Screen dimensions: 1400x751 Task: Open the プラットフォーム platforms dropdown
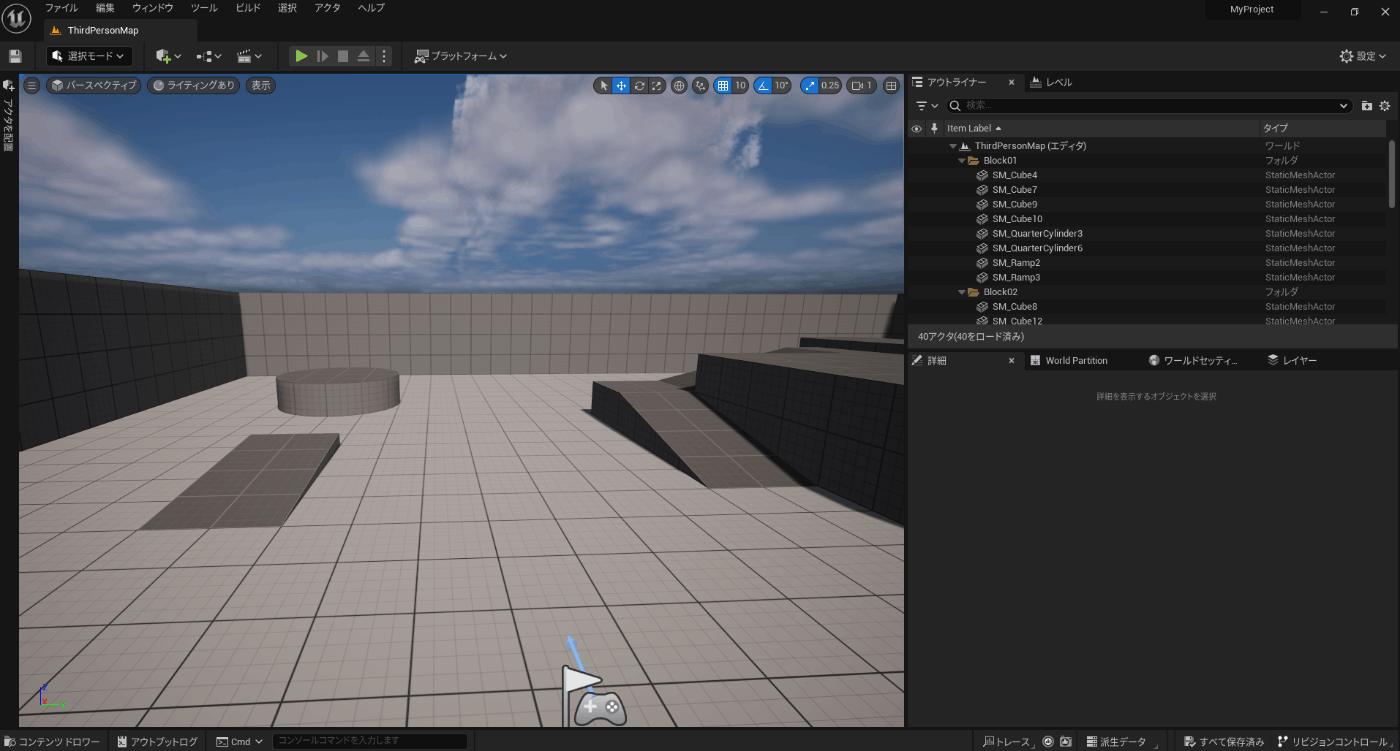click(461, 56)
